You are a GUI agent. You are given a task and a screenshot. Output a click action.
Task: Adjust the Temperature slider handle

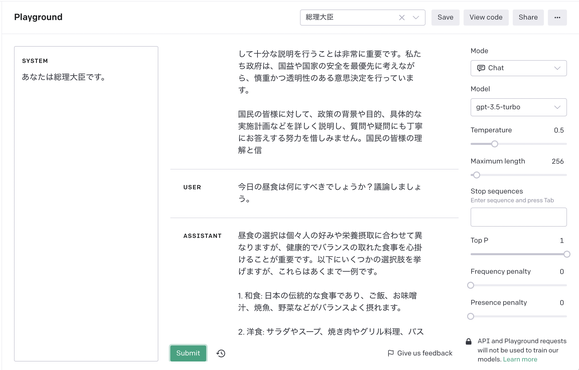tap(494, 144)
